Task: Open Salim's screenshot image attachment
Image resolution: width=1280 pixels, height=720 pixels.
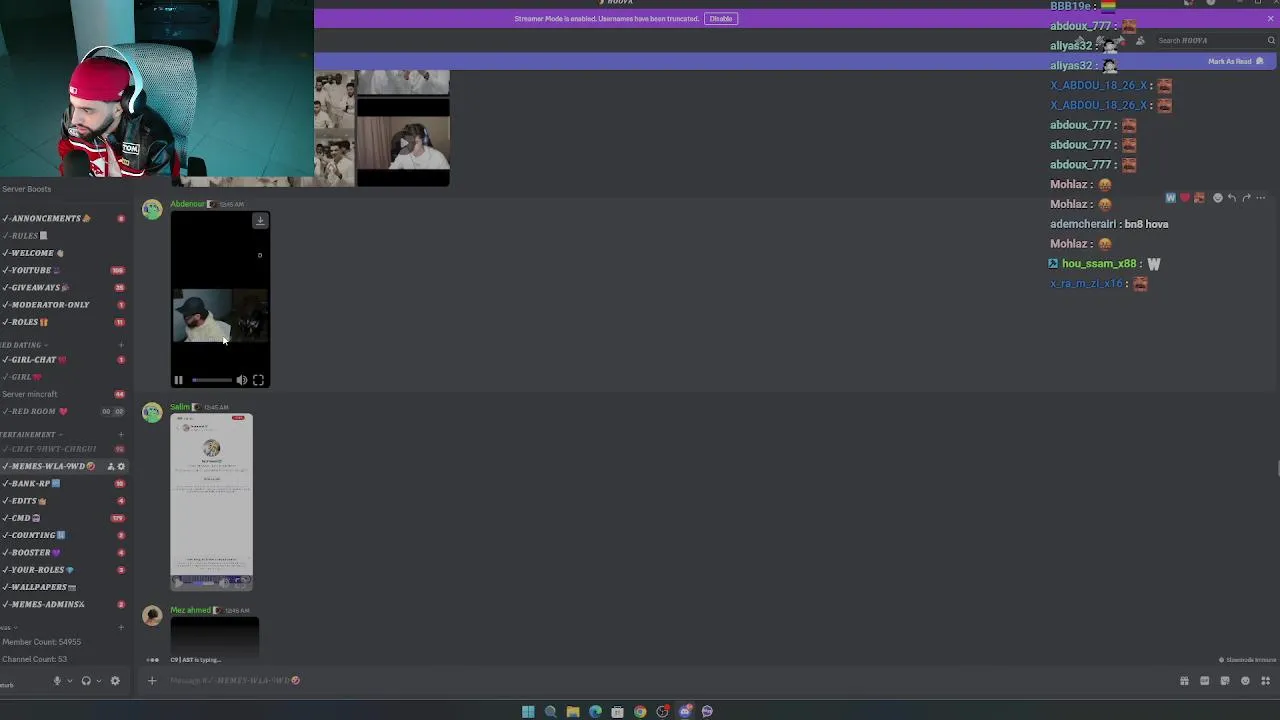Action: [x=212, y=502]
